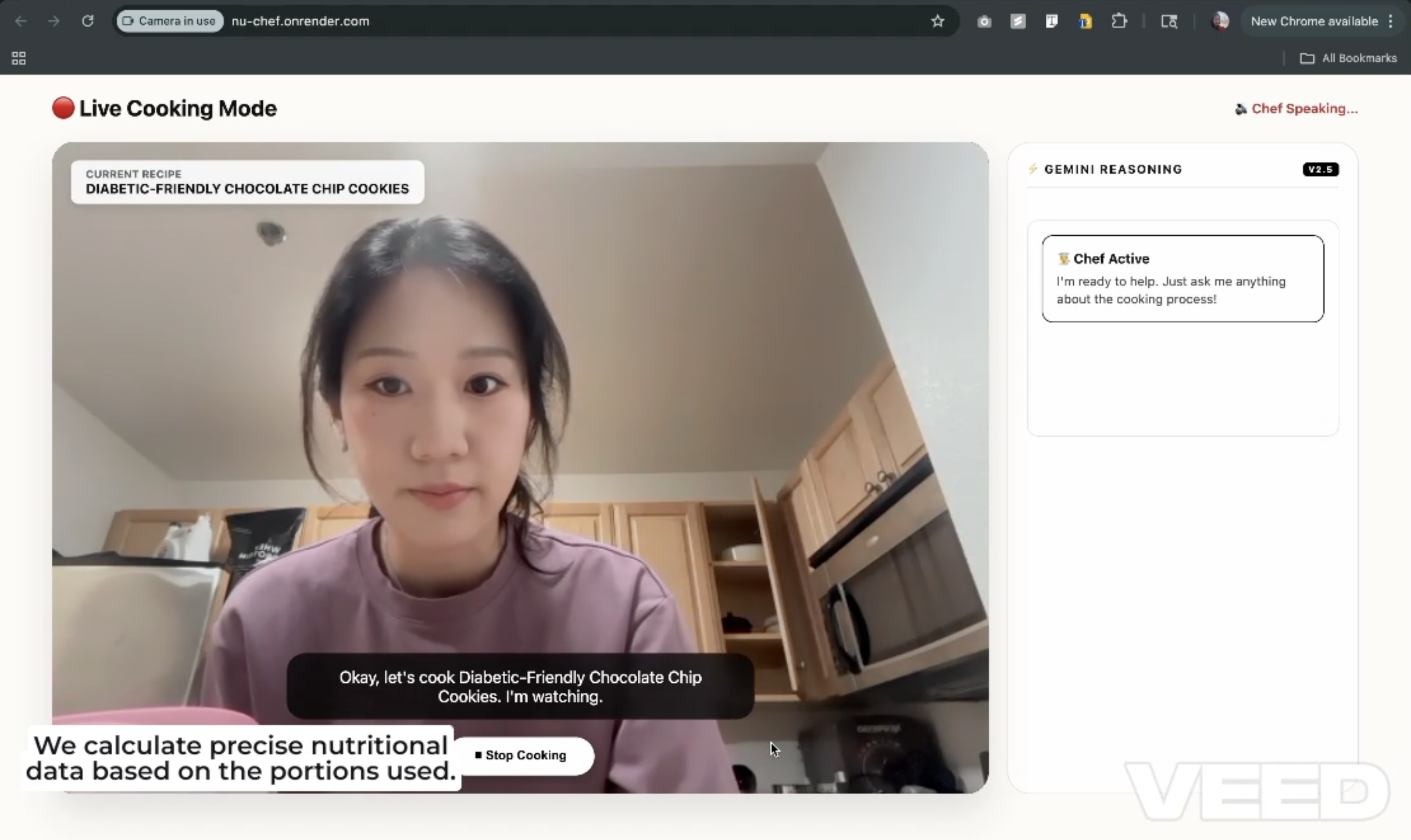This screenshot has width=1411, height=840.
Task: Click the New Chrome available update button
Action: (x=1314, y=21)
